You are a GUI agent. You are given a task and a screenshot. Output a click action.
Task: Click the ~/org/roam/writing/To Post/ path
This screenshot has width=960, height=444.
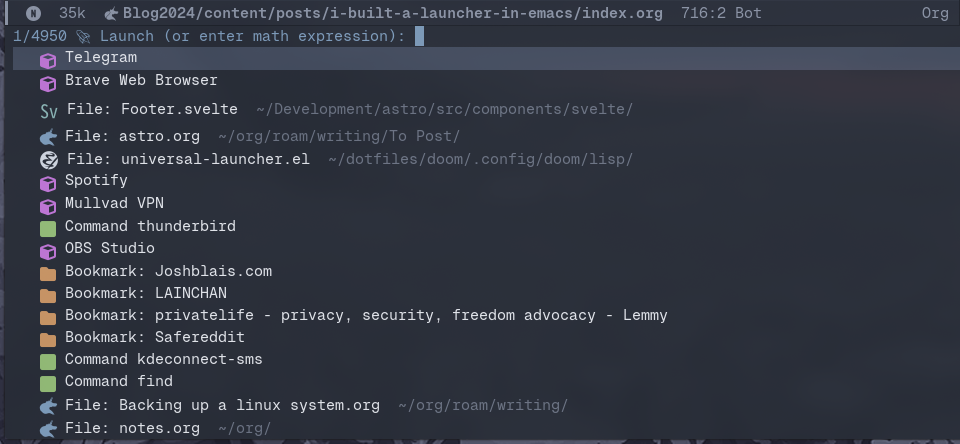pos(339,136)
